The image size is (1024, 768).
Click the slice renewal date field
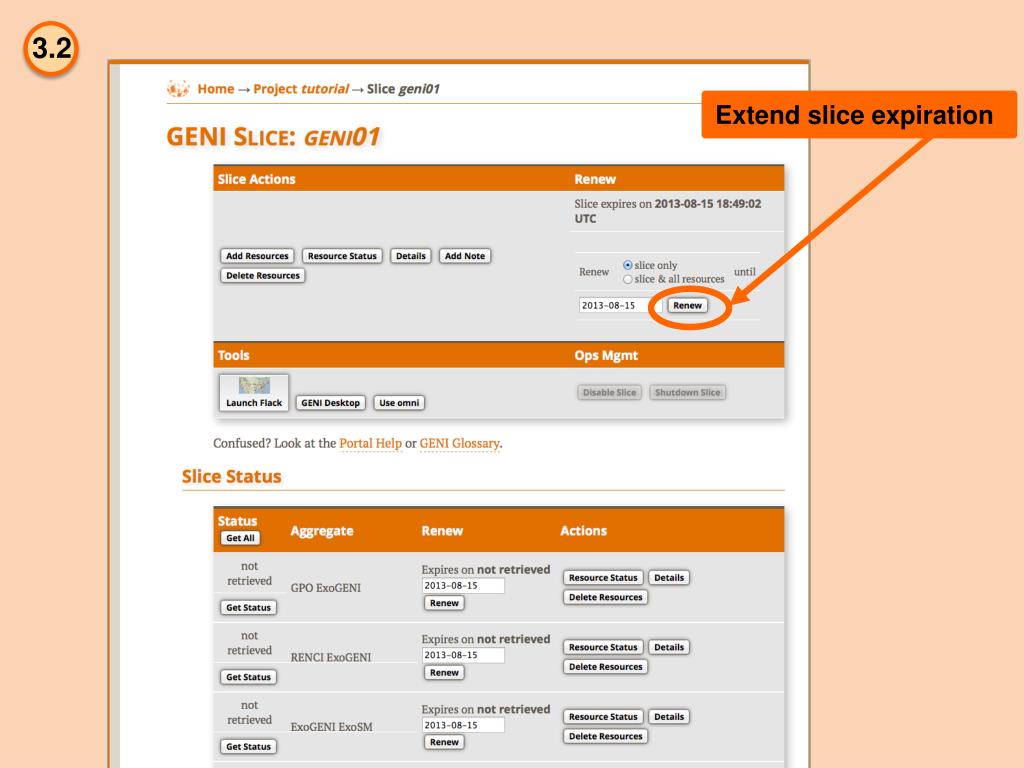619,305
